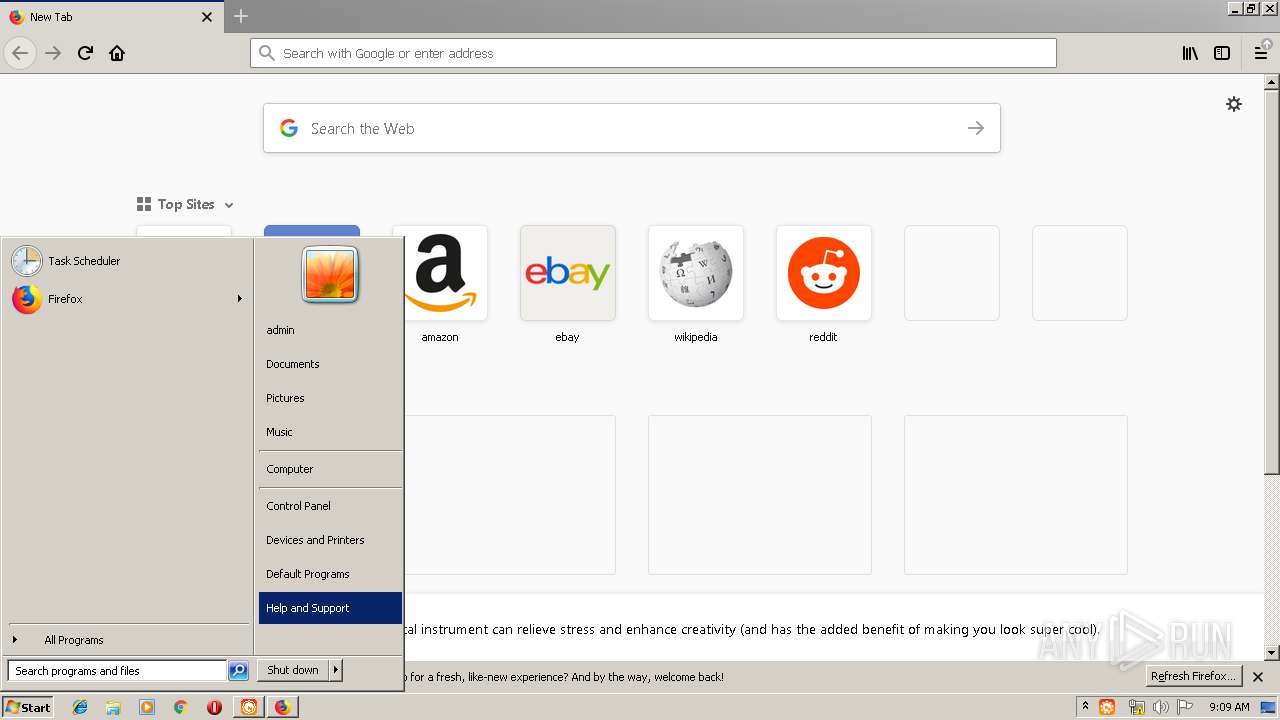Open Windows Explorer folder from taskbar

113,707
